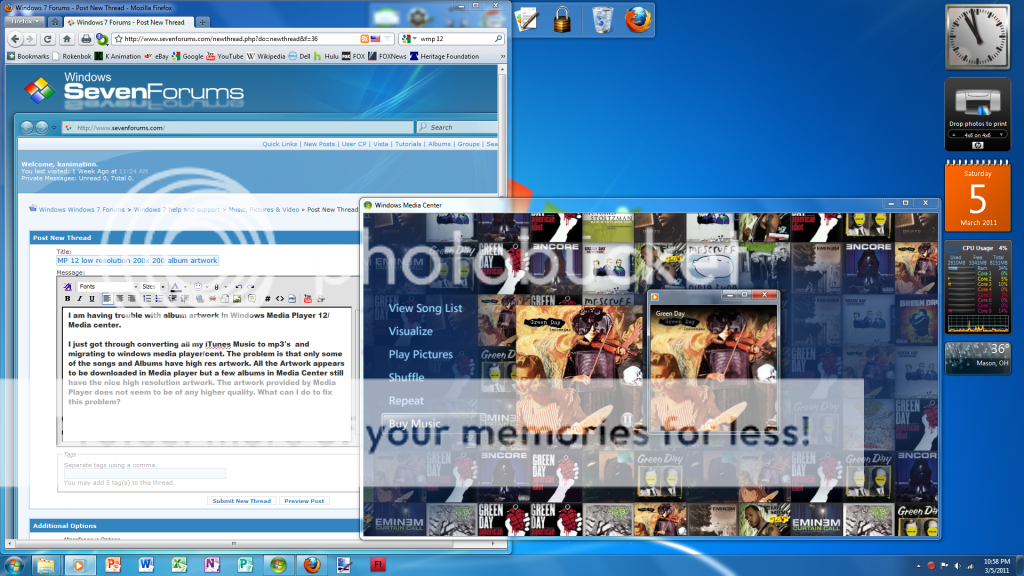
Task: Open the smilies icon in the message editor
Action: 198,287
